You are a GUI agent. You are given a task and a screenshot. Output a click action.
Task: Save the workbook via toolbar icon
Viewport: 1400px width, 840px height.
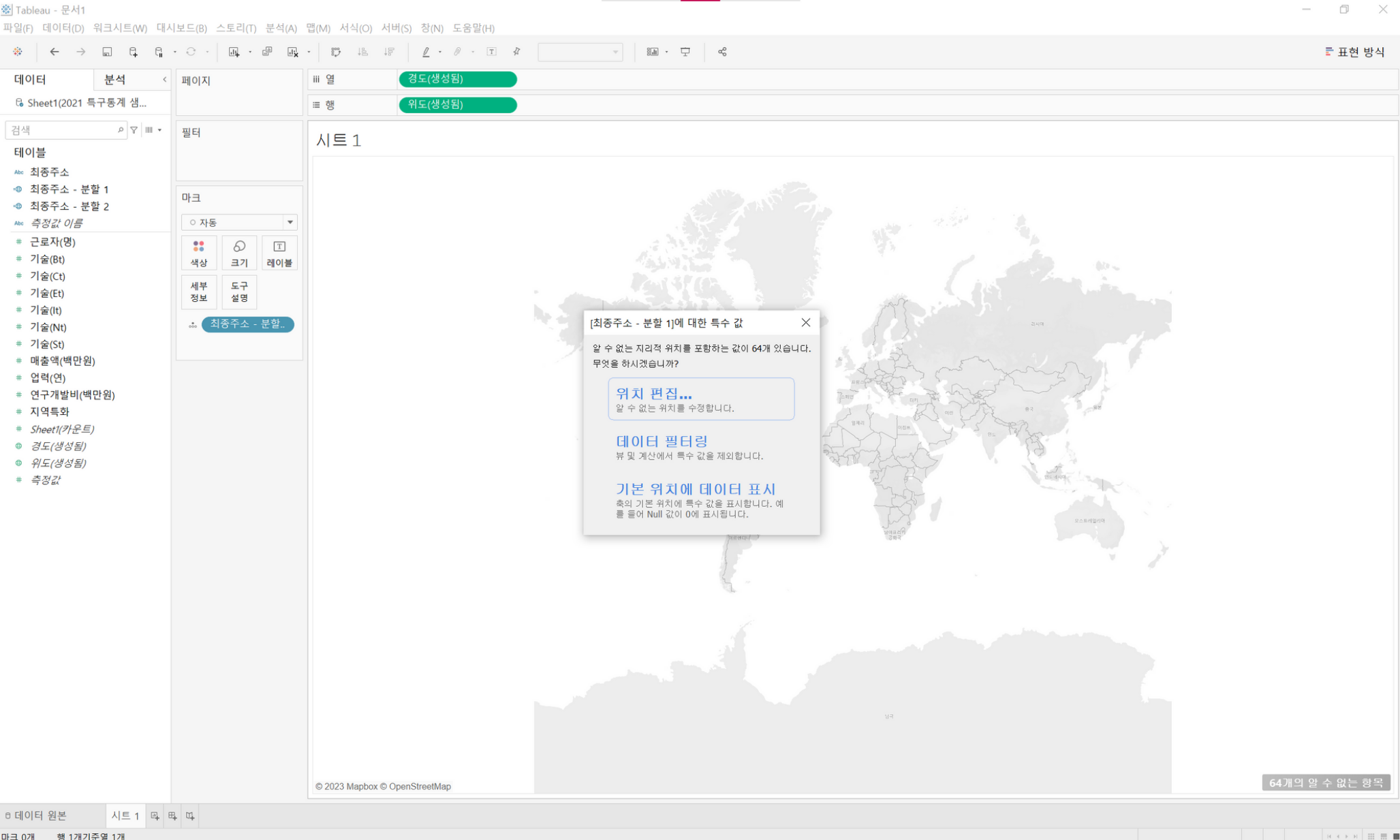(x=107, y=52)
